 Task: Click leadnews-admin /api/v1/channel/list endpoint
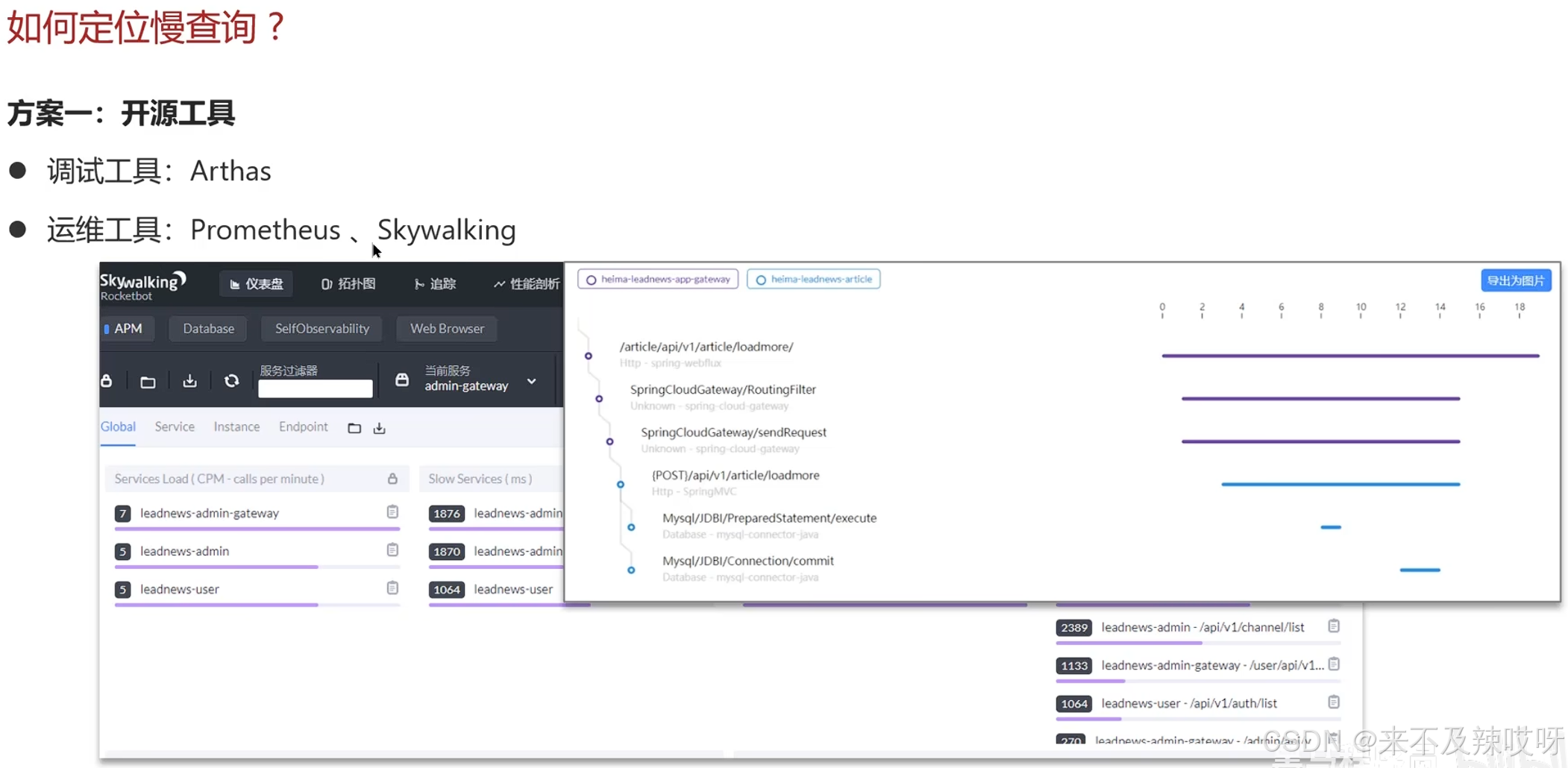click(x=1202, y=627)
